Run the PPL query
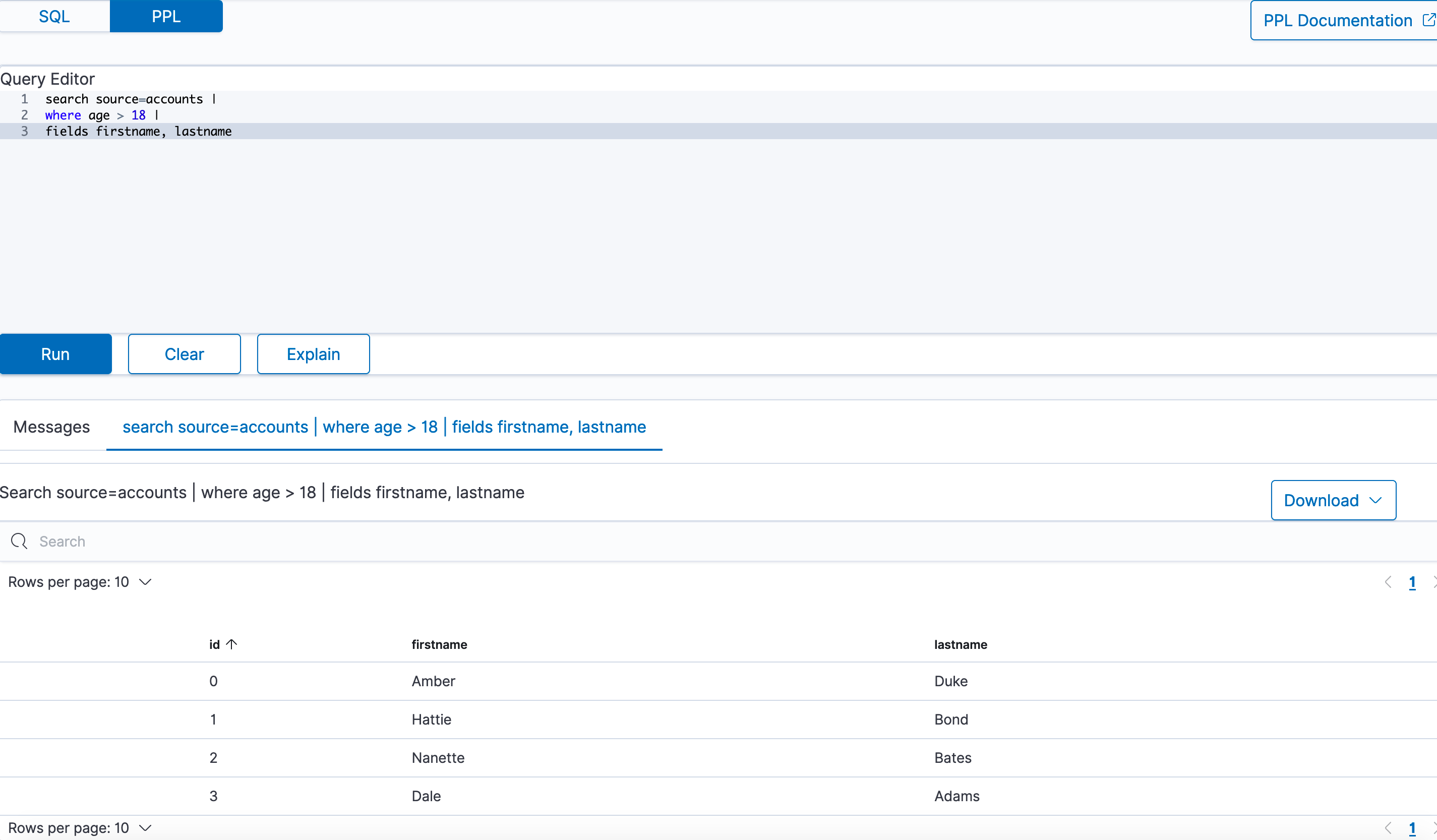1437x840 pixels. (x=55, y=353)
